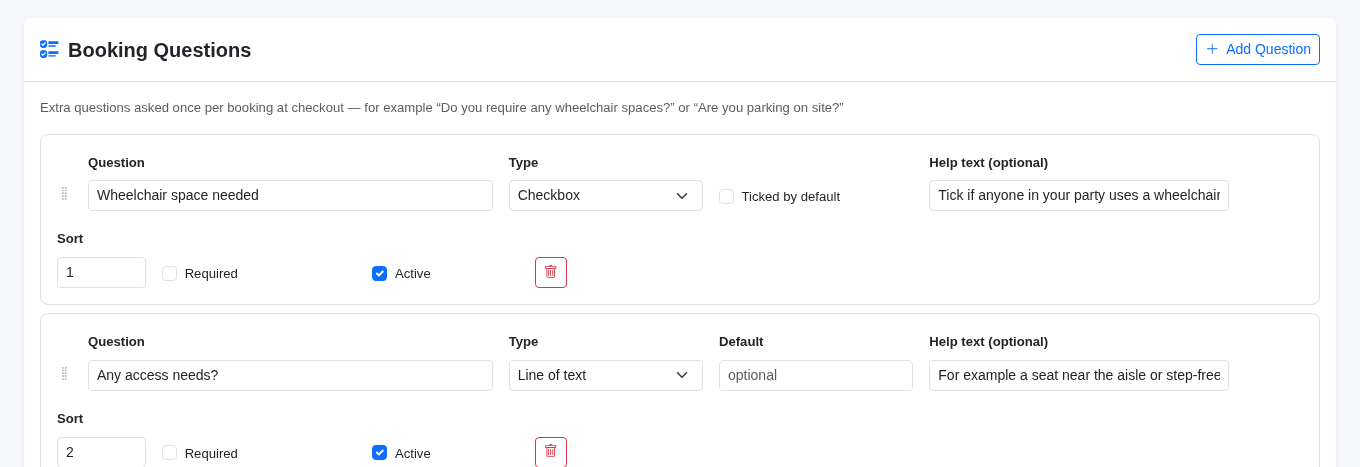The height and width of the screenshot is (467, 1360).
Task: Open the Checkbox type dropdown
Action: click(605, 195)
